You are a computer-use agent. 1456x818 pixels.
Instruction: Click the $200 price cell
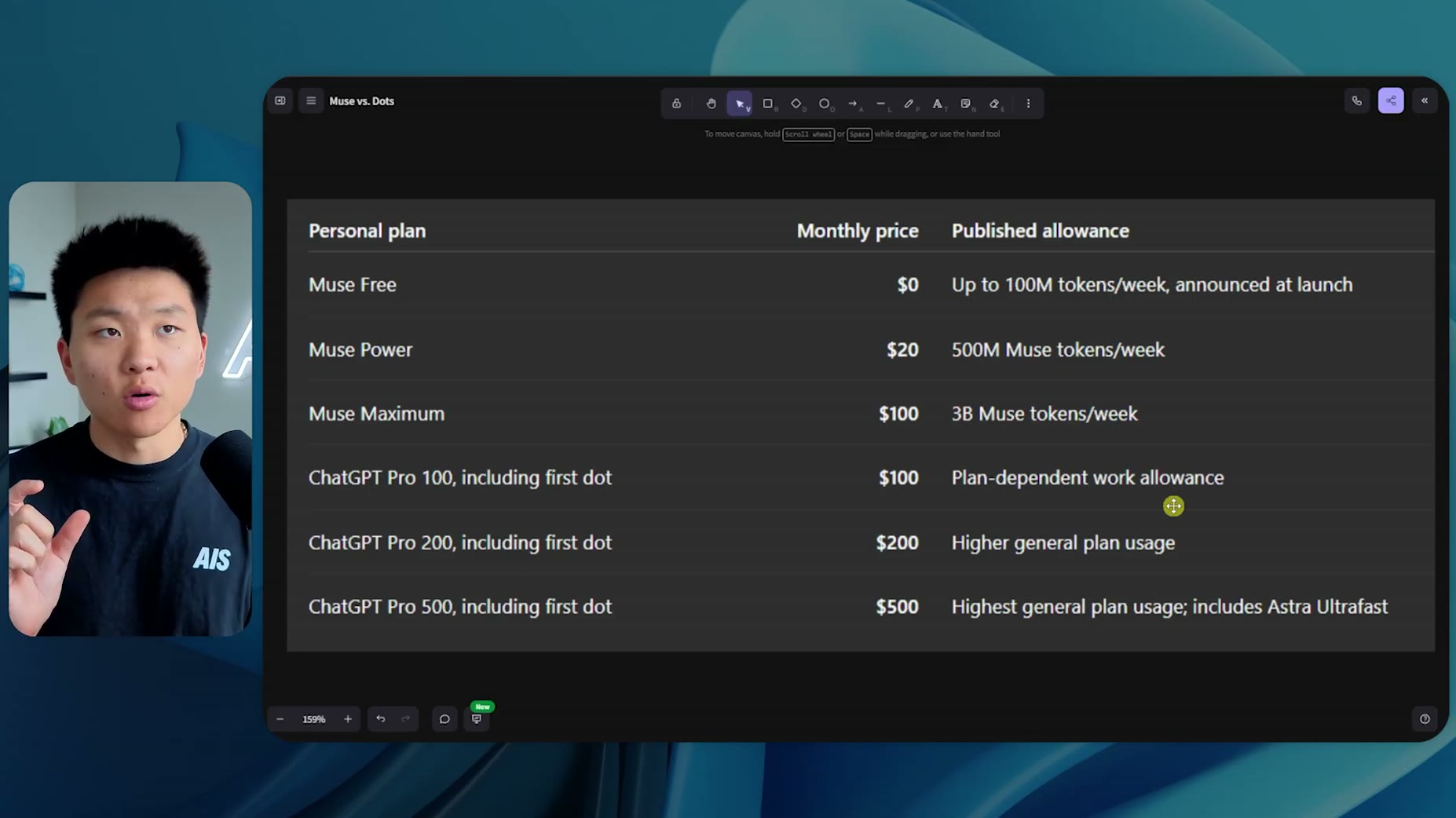[897, 542]
